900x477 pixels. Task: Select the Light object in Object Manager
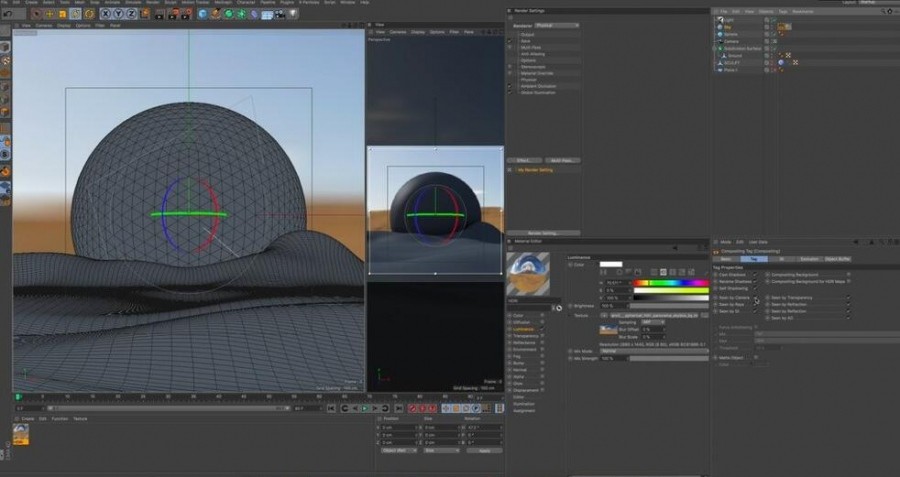click(729, 20)
